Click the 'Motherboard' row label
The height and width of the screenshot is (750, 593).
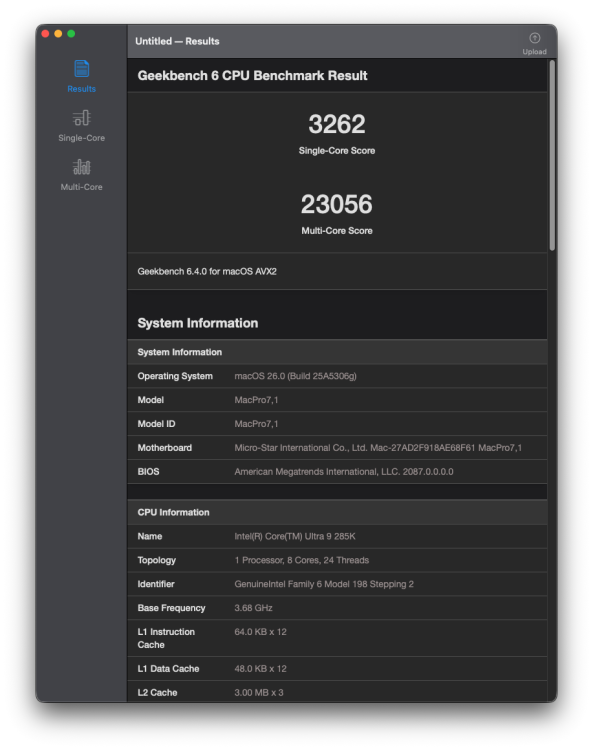coord(165,448)
